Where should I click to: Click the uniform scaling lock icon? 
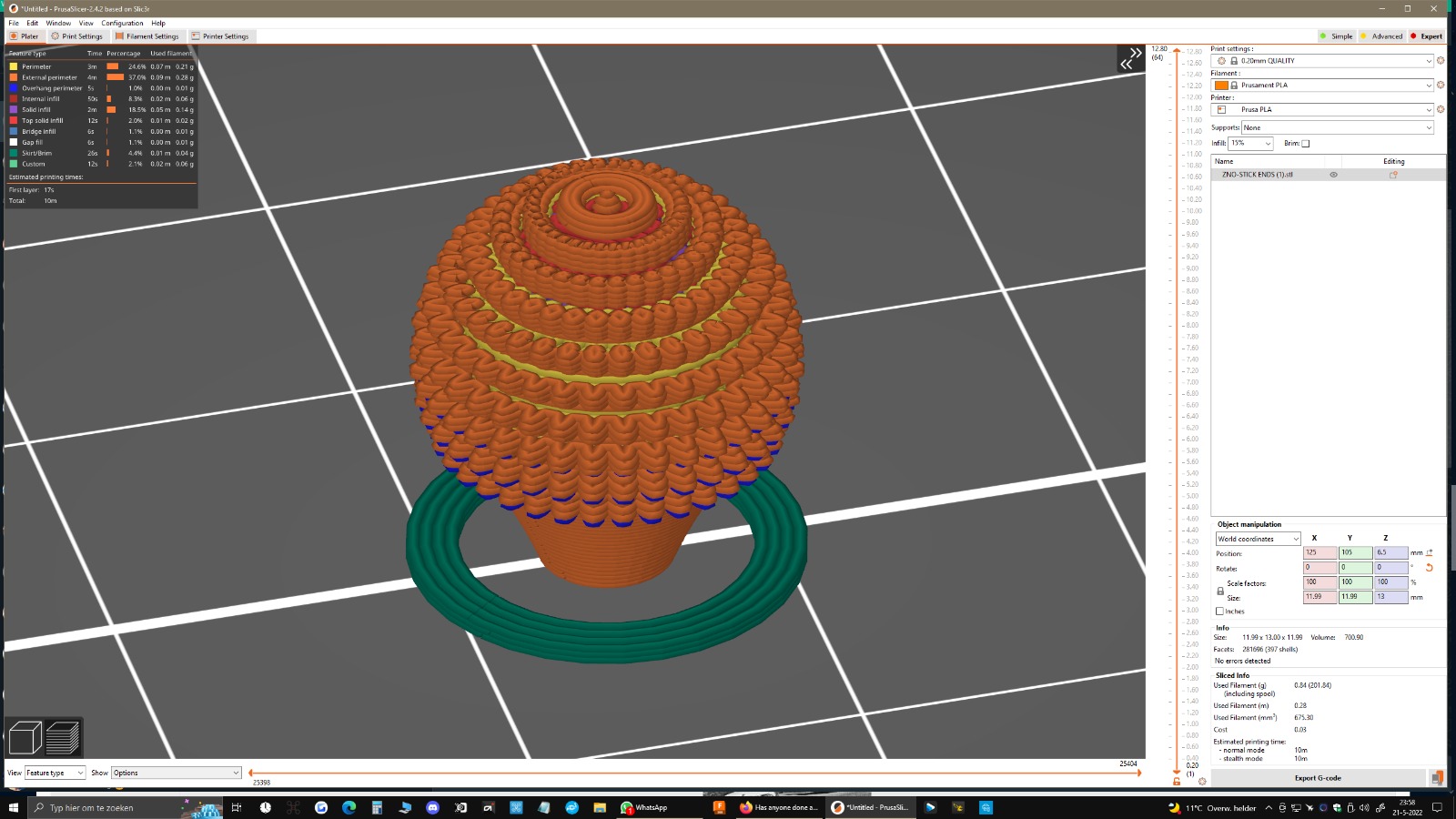1220,591
